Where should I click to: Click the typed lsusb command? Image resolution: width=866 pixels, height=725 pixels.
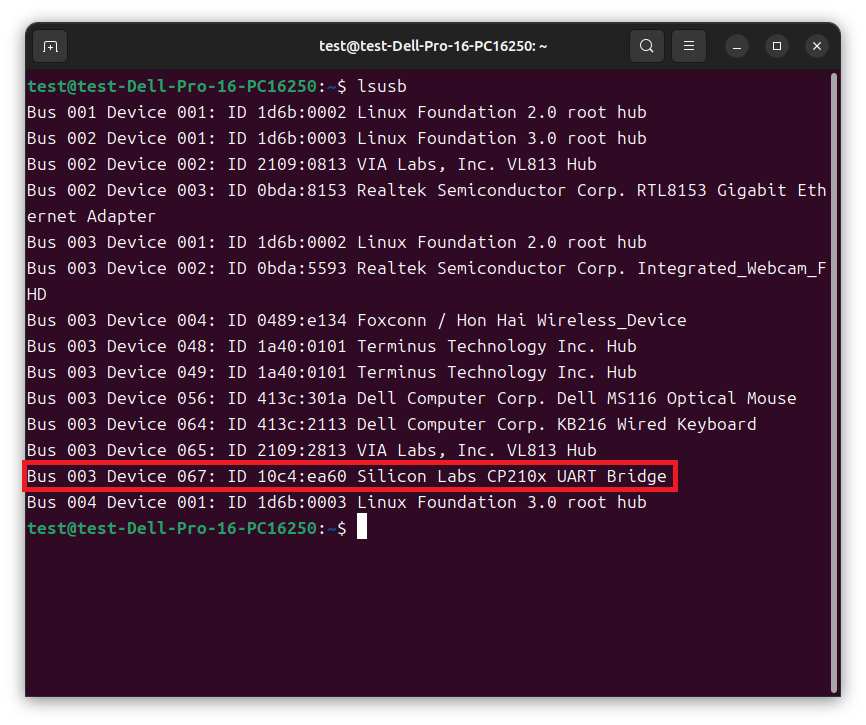click(x=382, y=87)
